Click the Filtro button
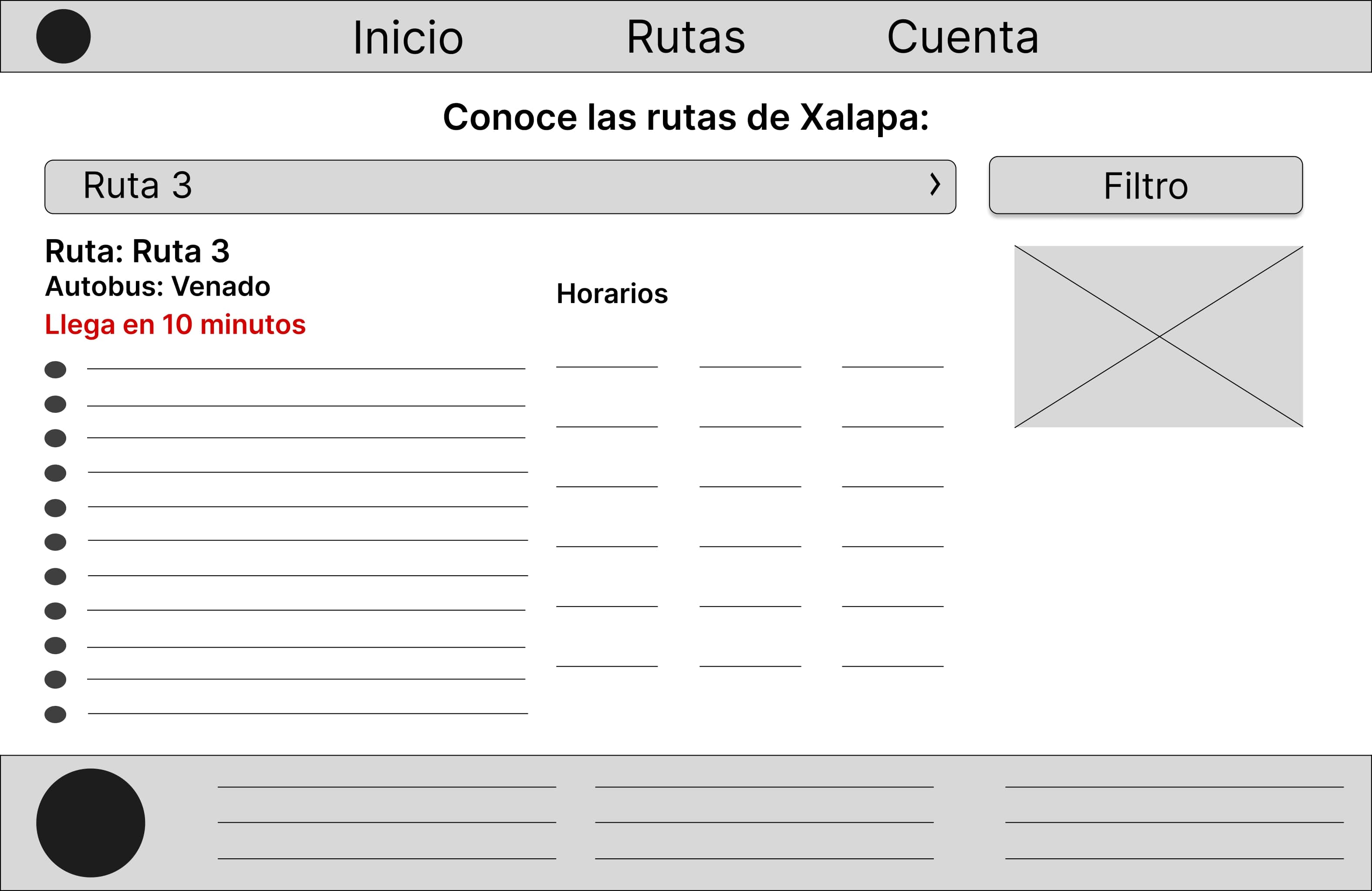The height and width of the screenshot is (891, 1372). point(1146,185)
